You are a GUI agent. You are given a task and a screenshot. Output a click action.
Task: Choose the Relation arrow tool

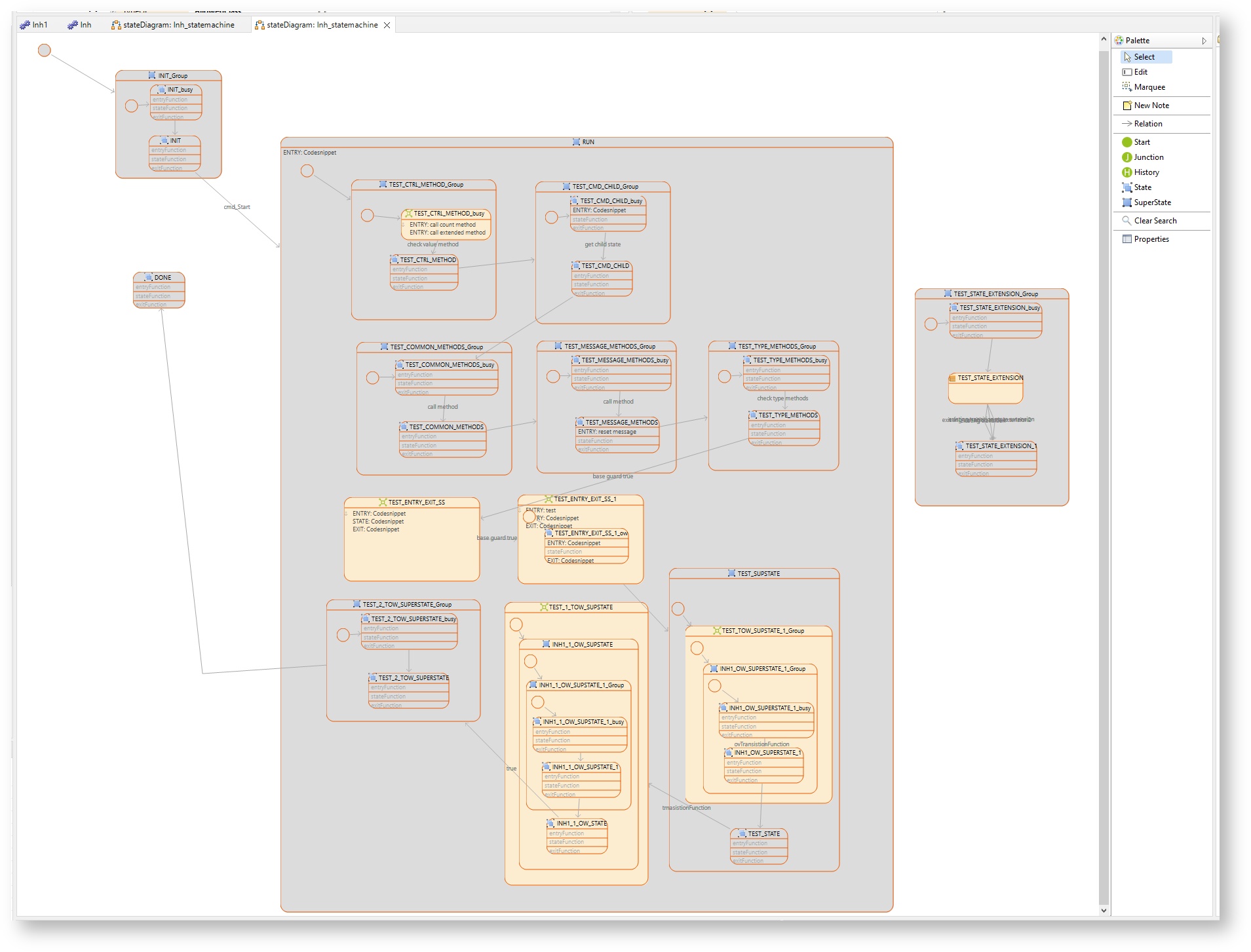[1147, 124]
